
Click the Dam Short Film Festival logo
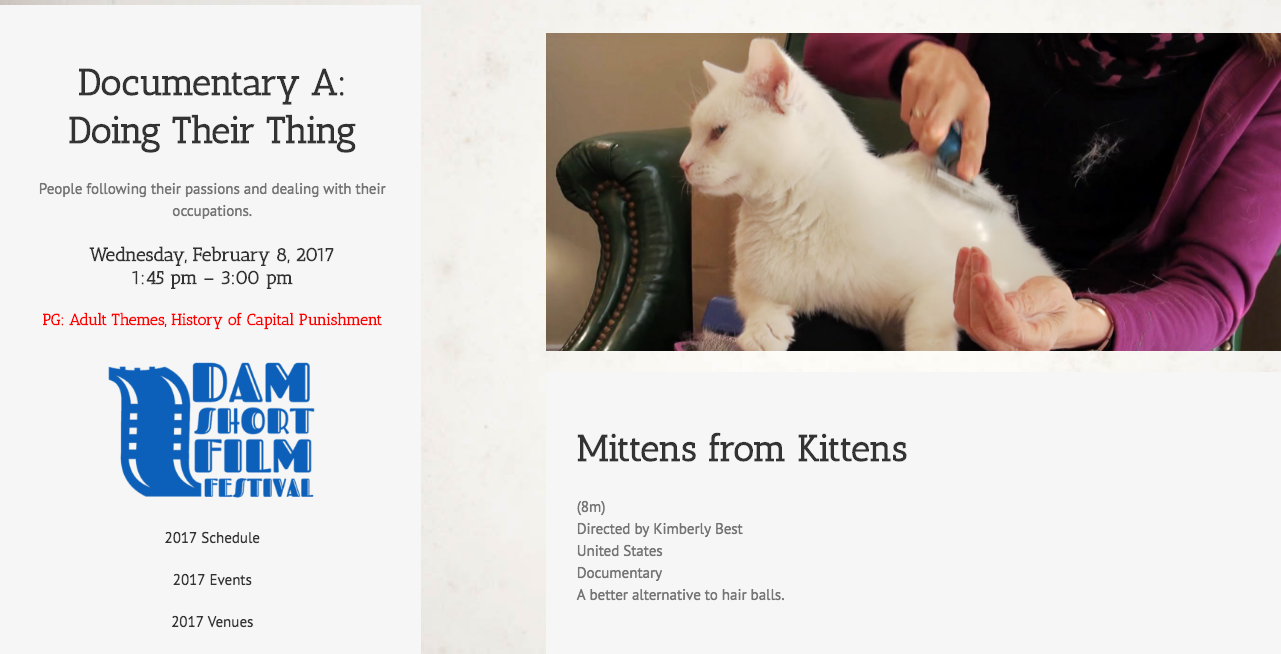tap(212, 430)
